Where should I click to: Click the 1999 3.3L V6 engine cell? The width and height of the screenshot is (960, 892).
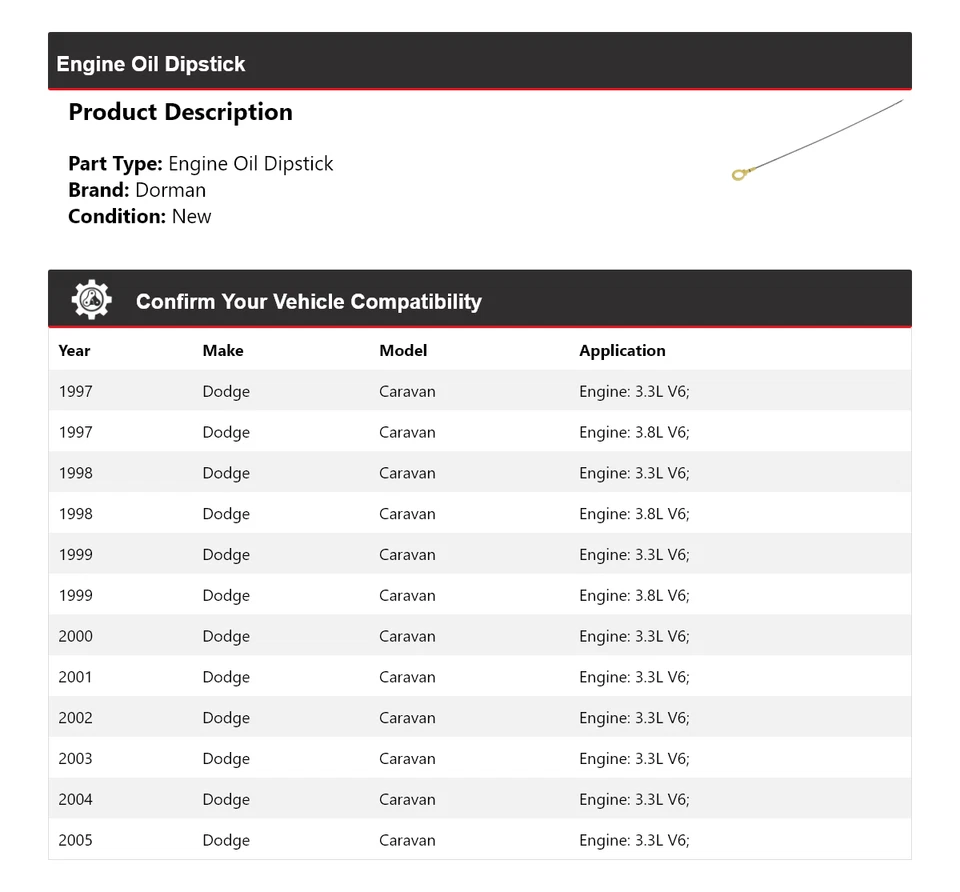(x=634, y=555)
